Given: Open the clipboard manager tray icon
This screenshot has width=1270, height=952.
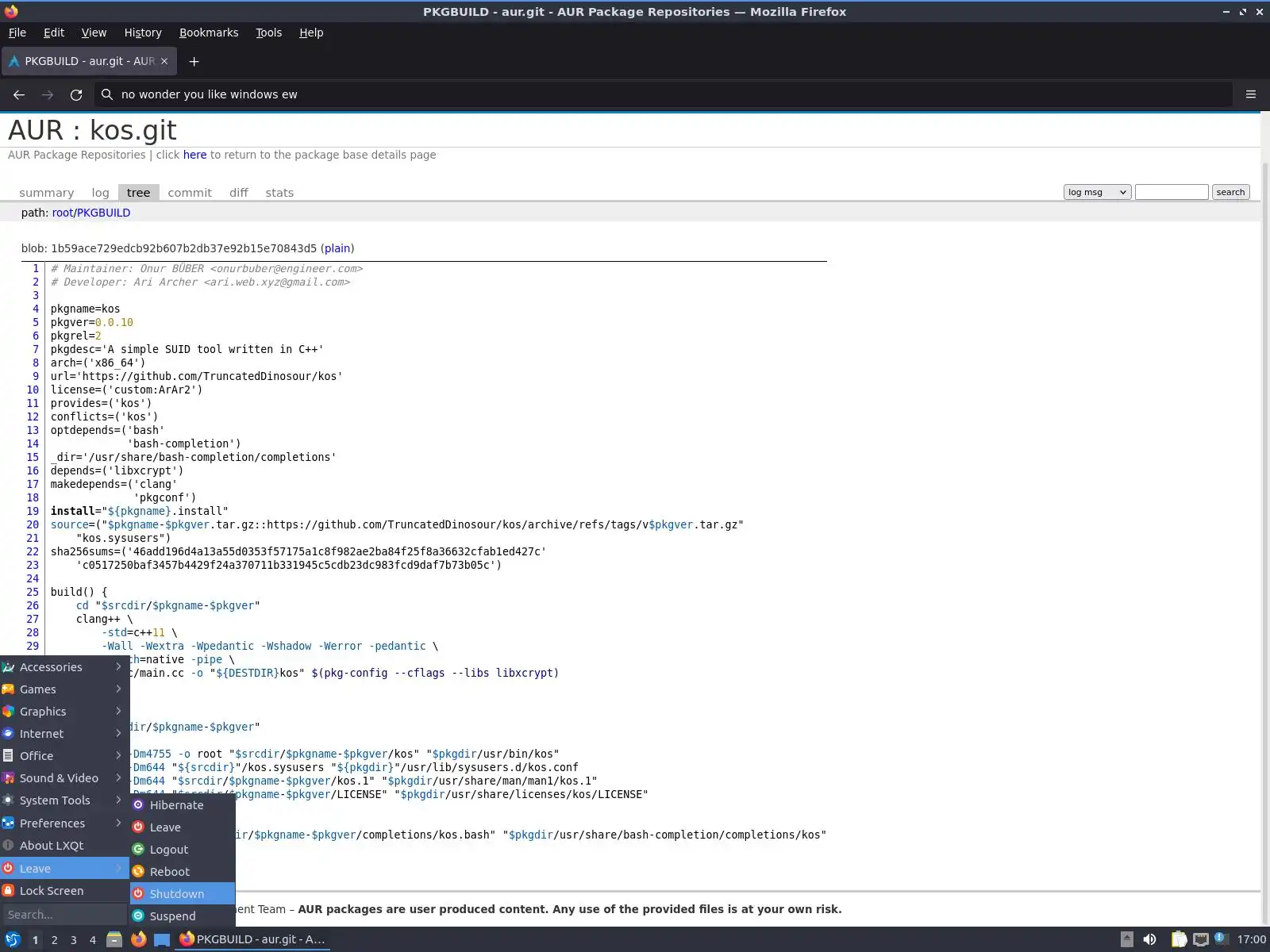Looking at the screenshot, I should pos(1179,939).
